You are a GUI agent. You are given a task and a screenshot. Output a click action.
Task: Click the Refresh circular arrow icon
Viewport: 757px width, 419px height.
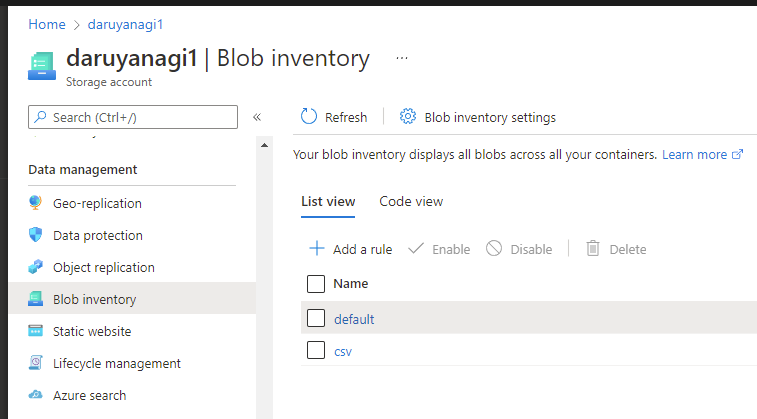point(309,116)
